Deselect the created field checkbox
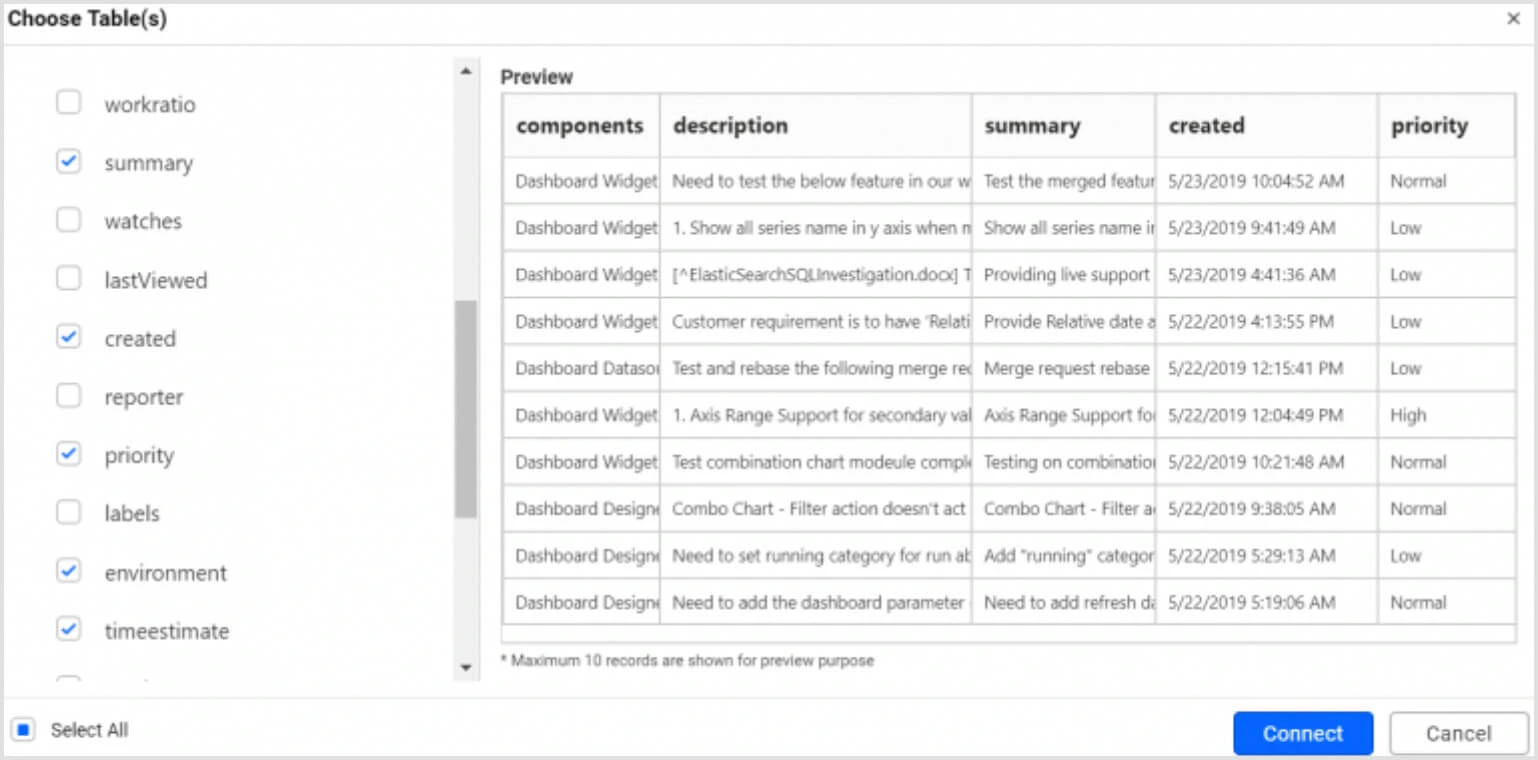This screenshot has height=760, width=1538. [x=68, y=338]
